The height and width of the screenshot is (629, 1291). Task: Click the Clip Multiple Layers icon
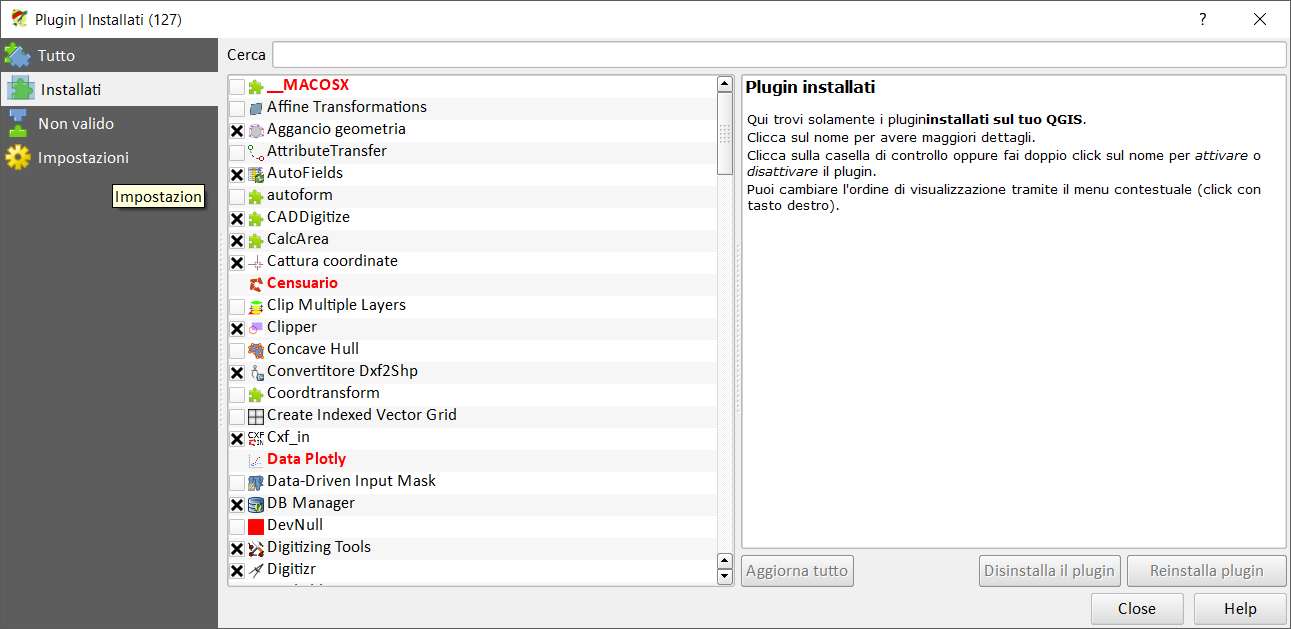point(256,306)
